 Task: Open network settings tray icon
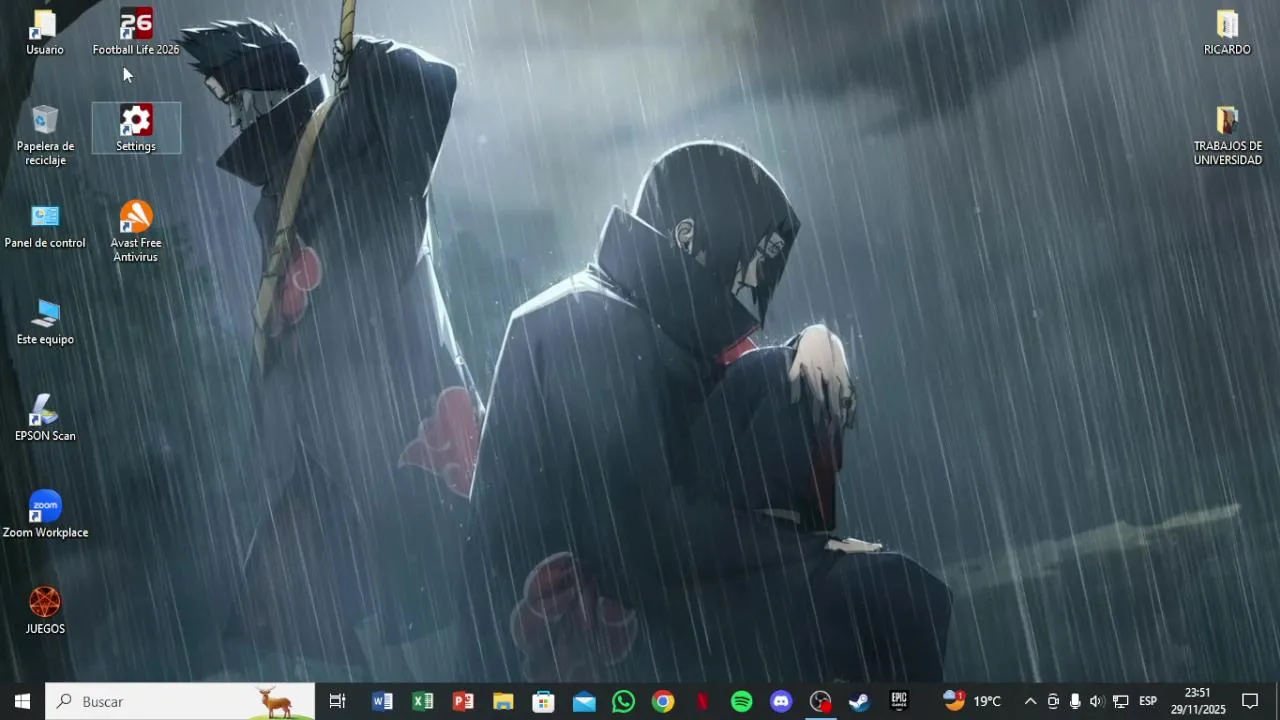[x=1121, y=701]
